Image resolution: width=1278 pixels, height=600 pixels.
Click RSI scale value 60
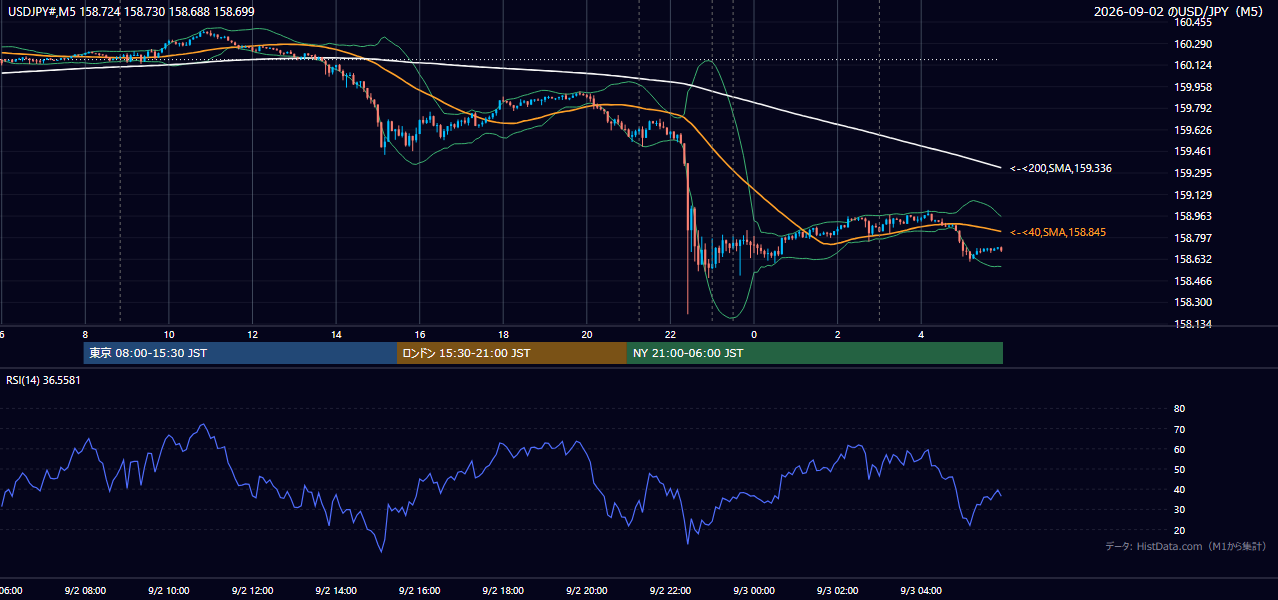1179,449
